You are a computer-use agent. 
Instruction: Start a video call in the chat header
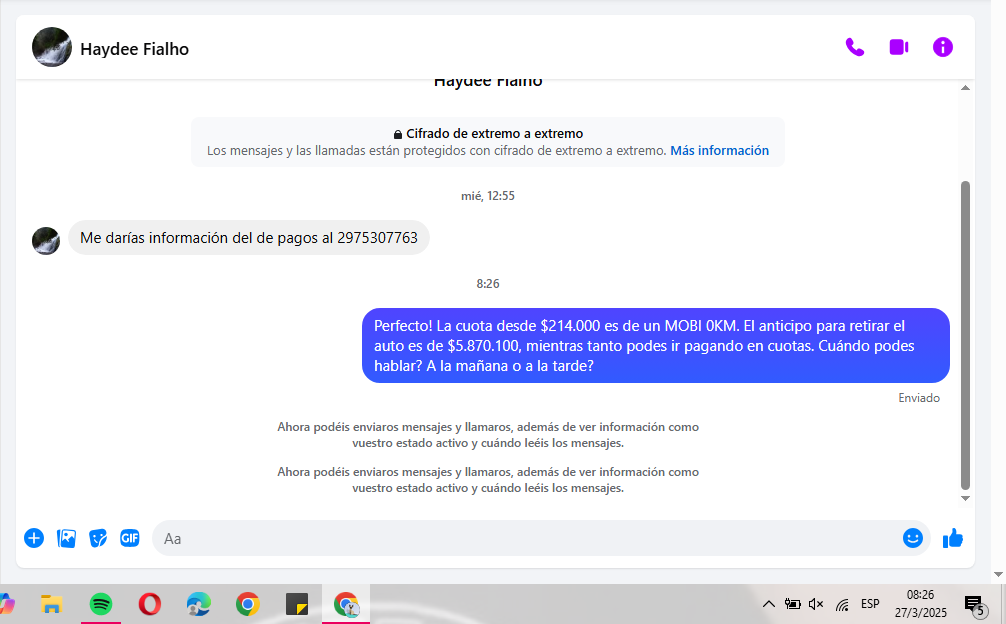pyautogui.click(x=899, y=47)
